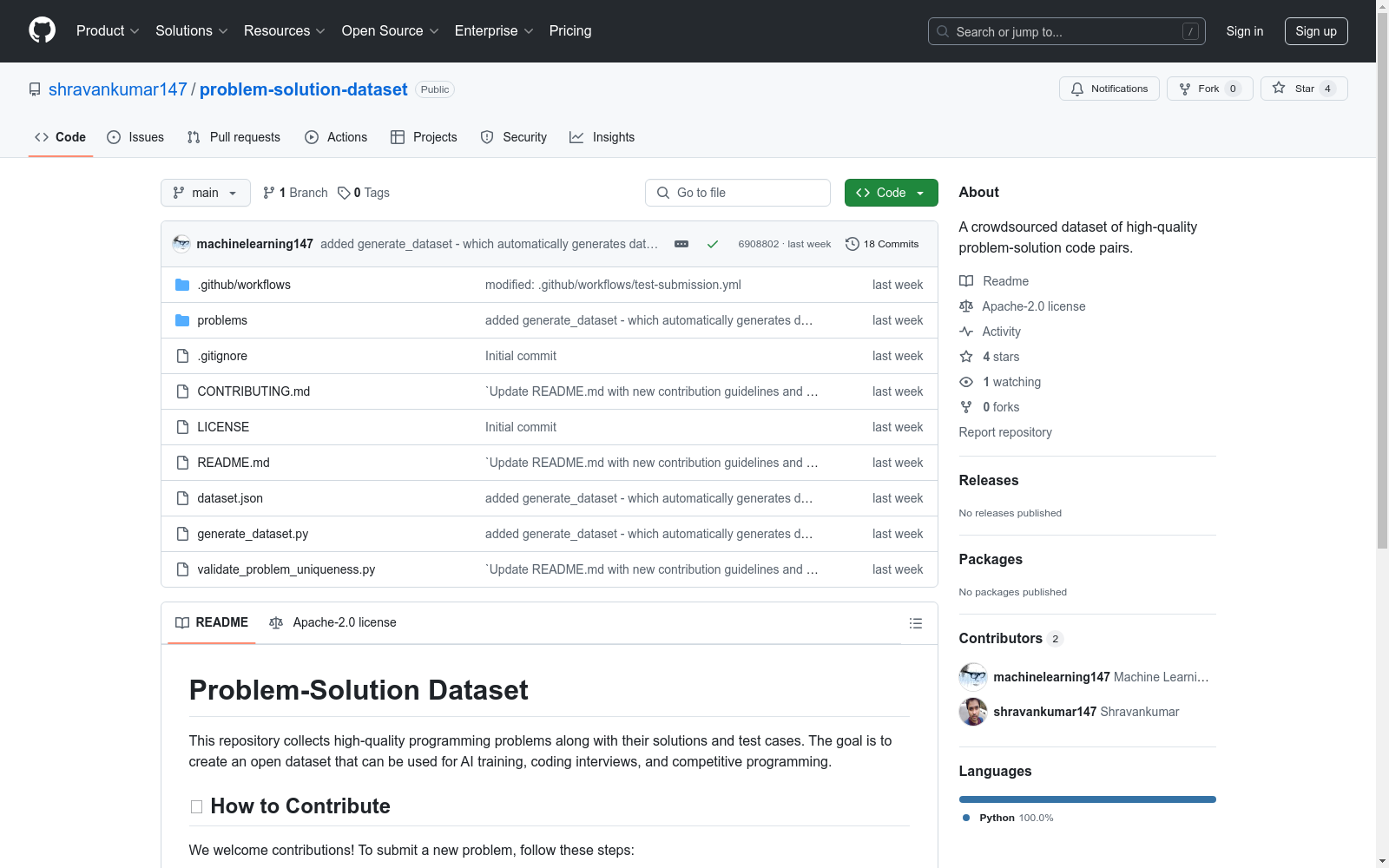This screenshot has height=868, width=1389.
Task: View the 0 Tags list
Action: tap(364, 193)
